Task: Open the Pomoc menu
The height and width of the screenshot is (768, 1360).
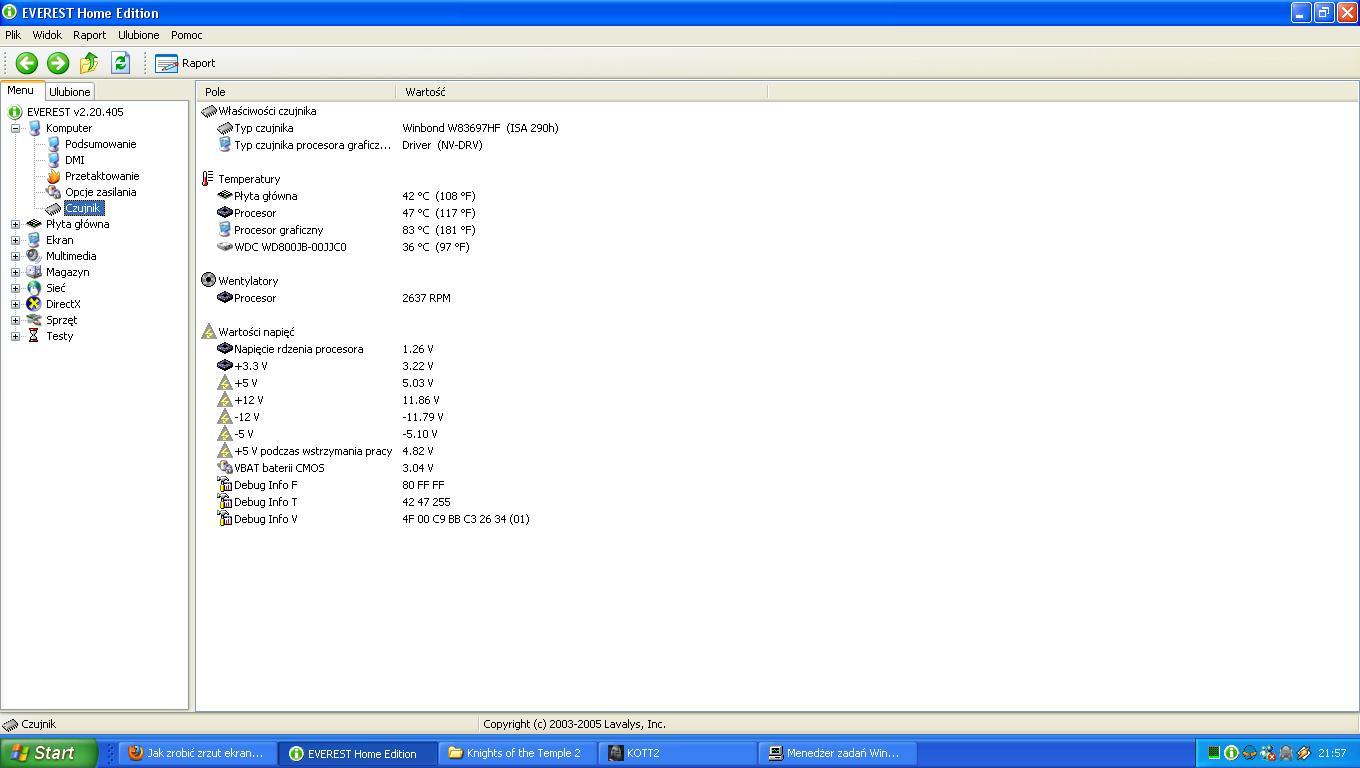Action: 186,35
